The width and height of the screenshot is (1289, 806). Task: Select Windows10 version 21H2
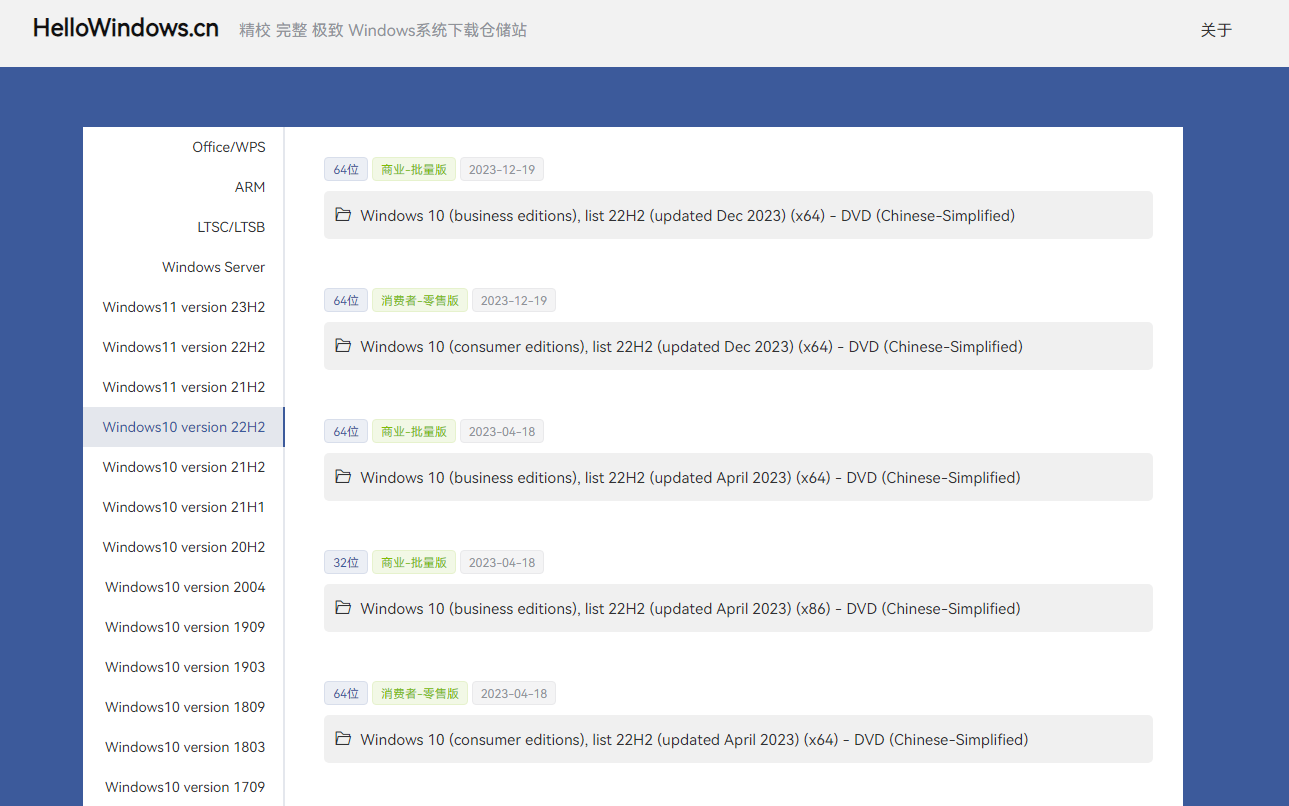click(184, 467)
